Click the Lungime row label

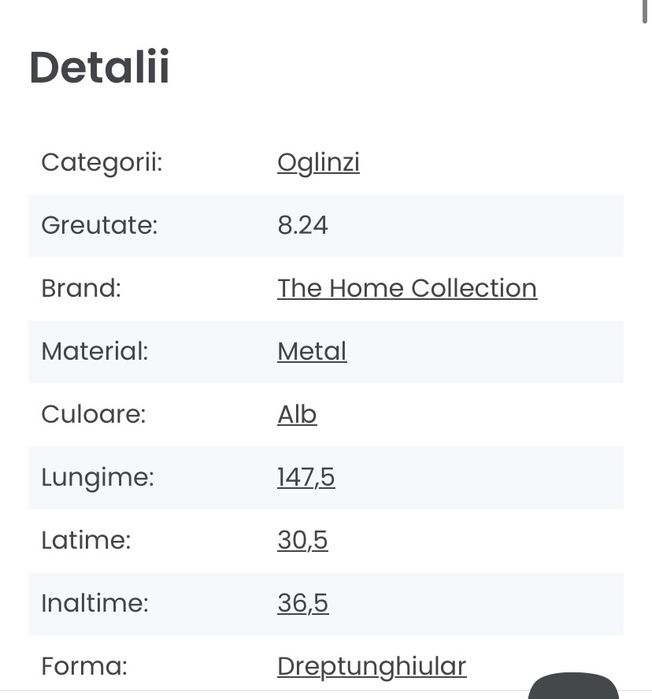[97, 477]
